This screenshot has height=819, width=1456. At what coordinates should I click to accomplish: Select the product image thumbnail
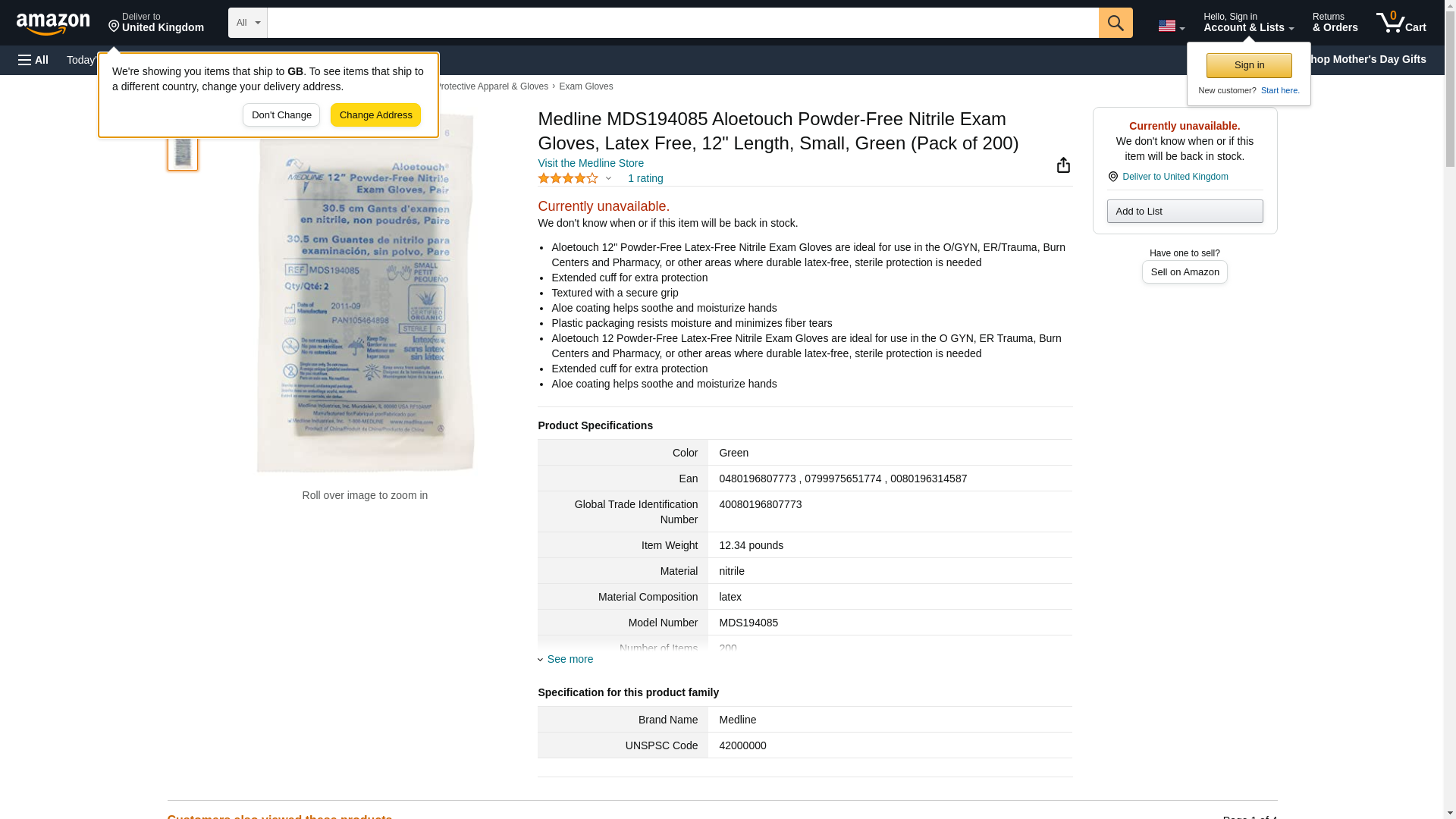pos(182,151)
